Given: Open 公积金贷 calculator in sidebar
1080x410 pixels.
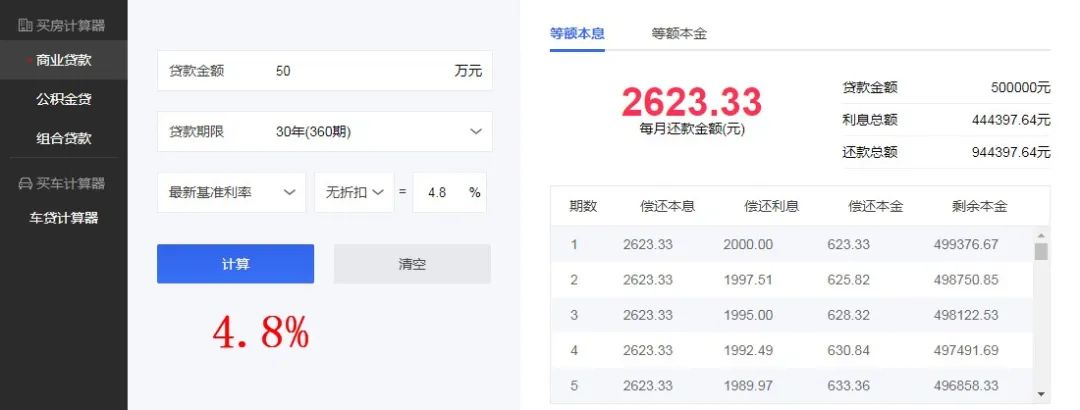Looking at the screenshot, I should (x=64, y=99).
